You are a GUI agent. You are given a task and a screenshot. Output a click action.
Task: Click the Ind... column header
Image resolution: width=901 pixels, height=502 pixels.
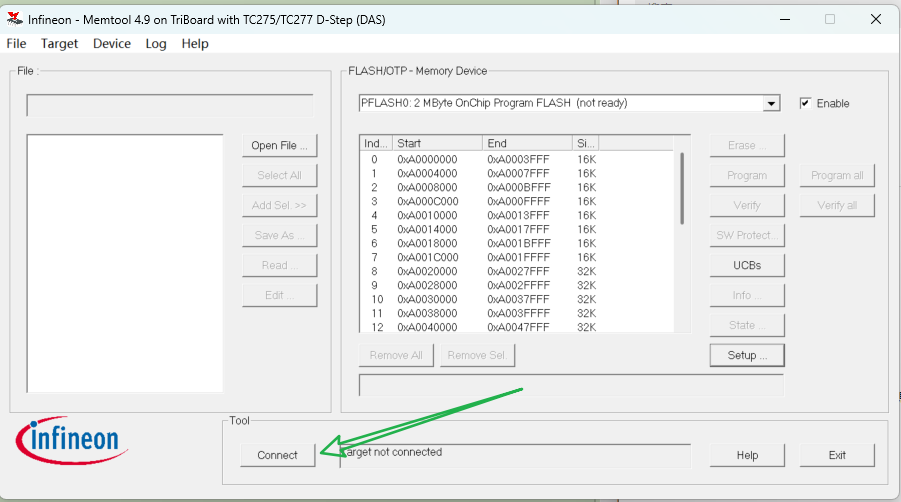pyautogui.click(x=376, y=143)
